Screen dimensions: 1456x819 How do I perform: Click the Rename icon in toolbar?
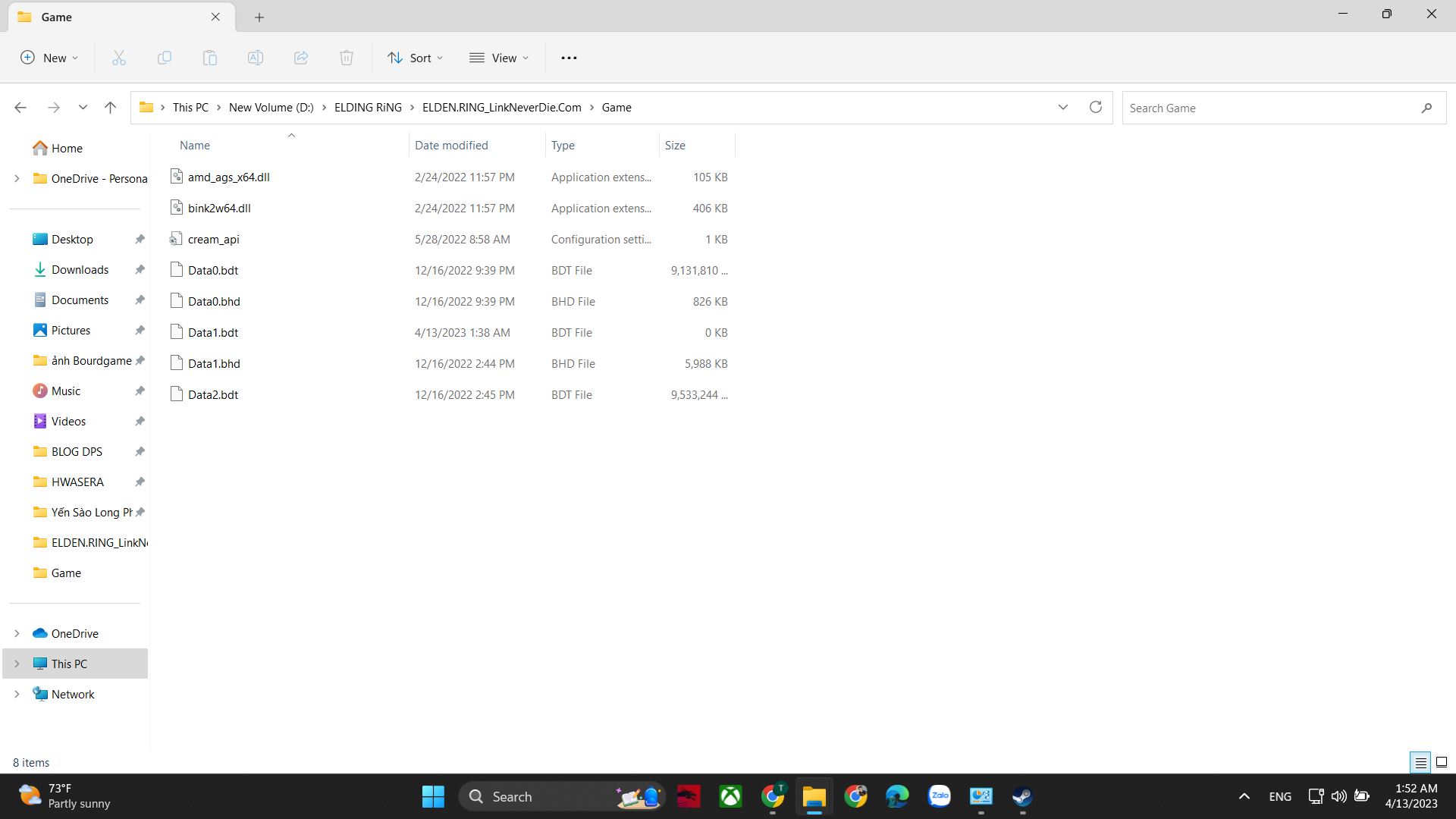point(256,58)
